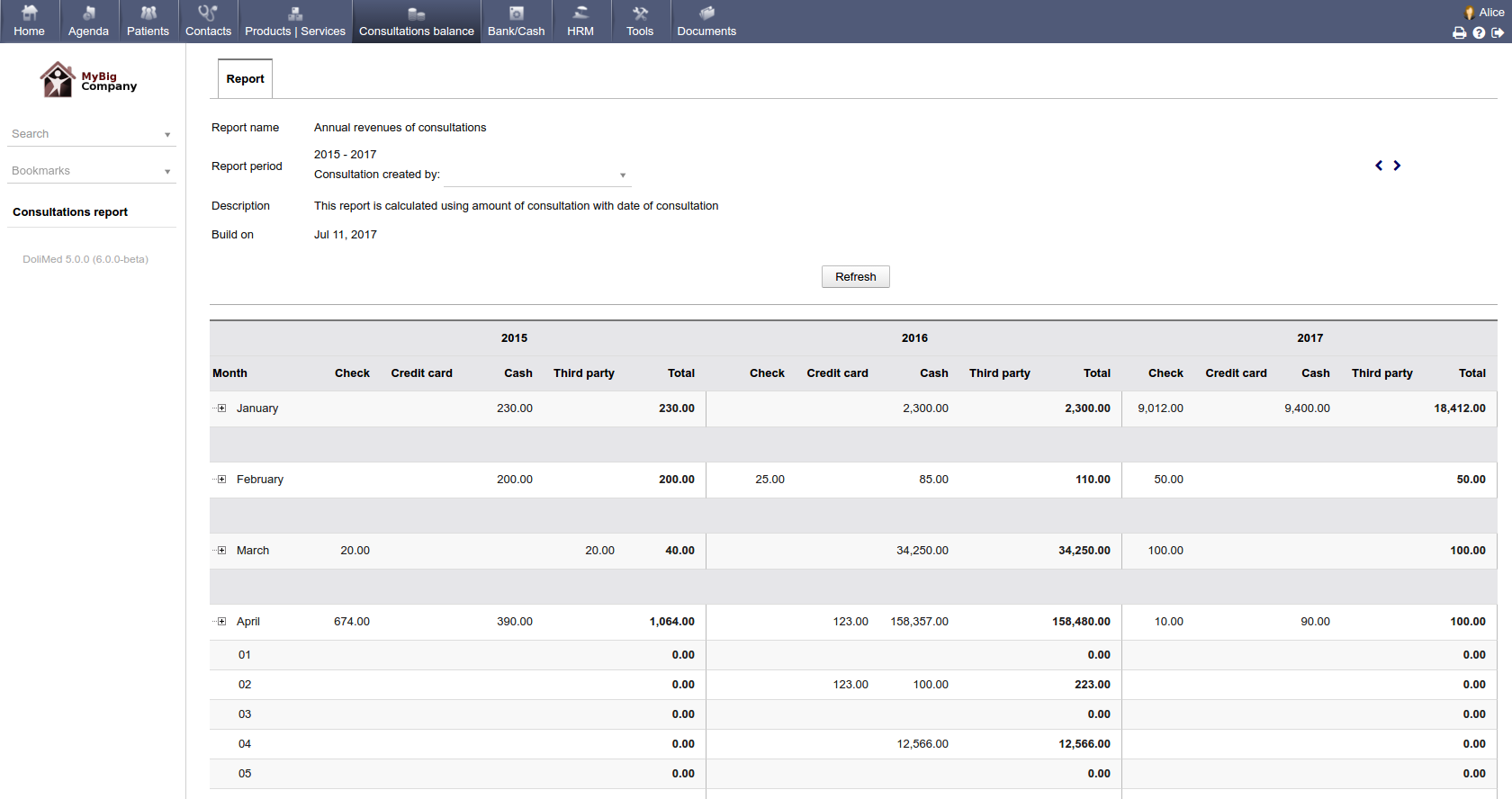This screenshot has width=1512, height=799.
Task: Click January 2017 total 18,412.00
Action: coord(1460,408)
